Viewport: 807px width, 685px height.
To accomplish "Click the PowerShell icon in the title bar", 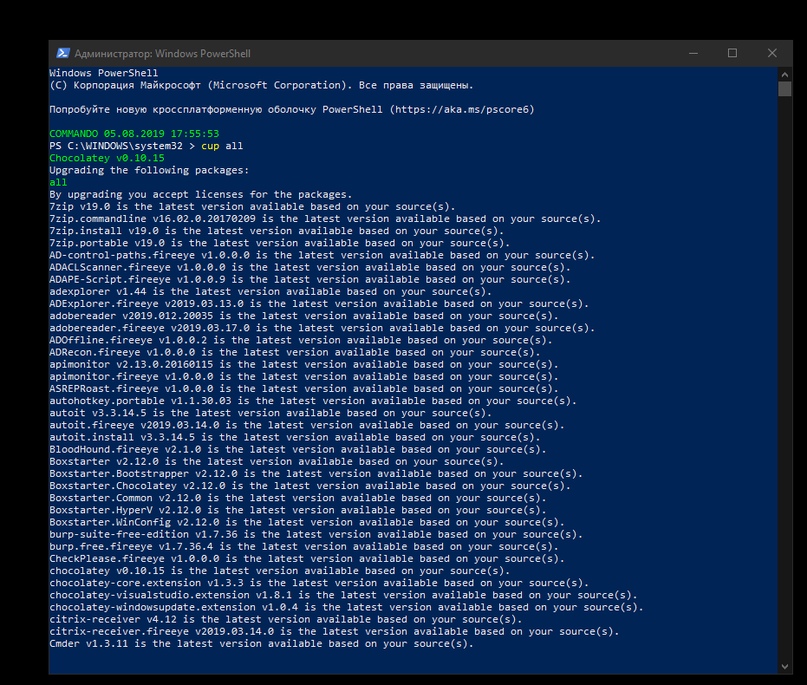I will click(62, 53).
